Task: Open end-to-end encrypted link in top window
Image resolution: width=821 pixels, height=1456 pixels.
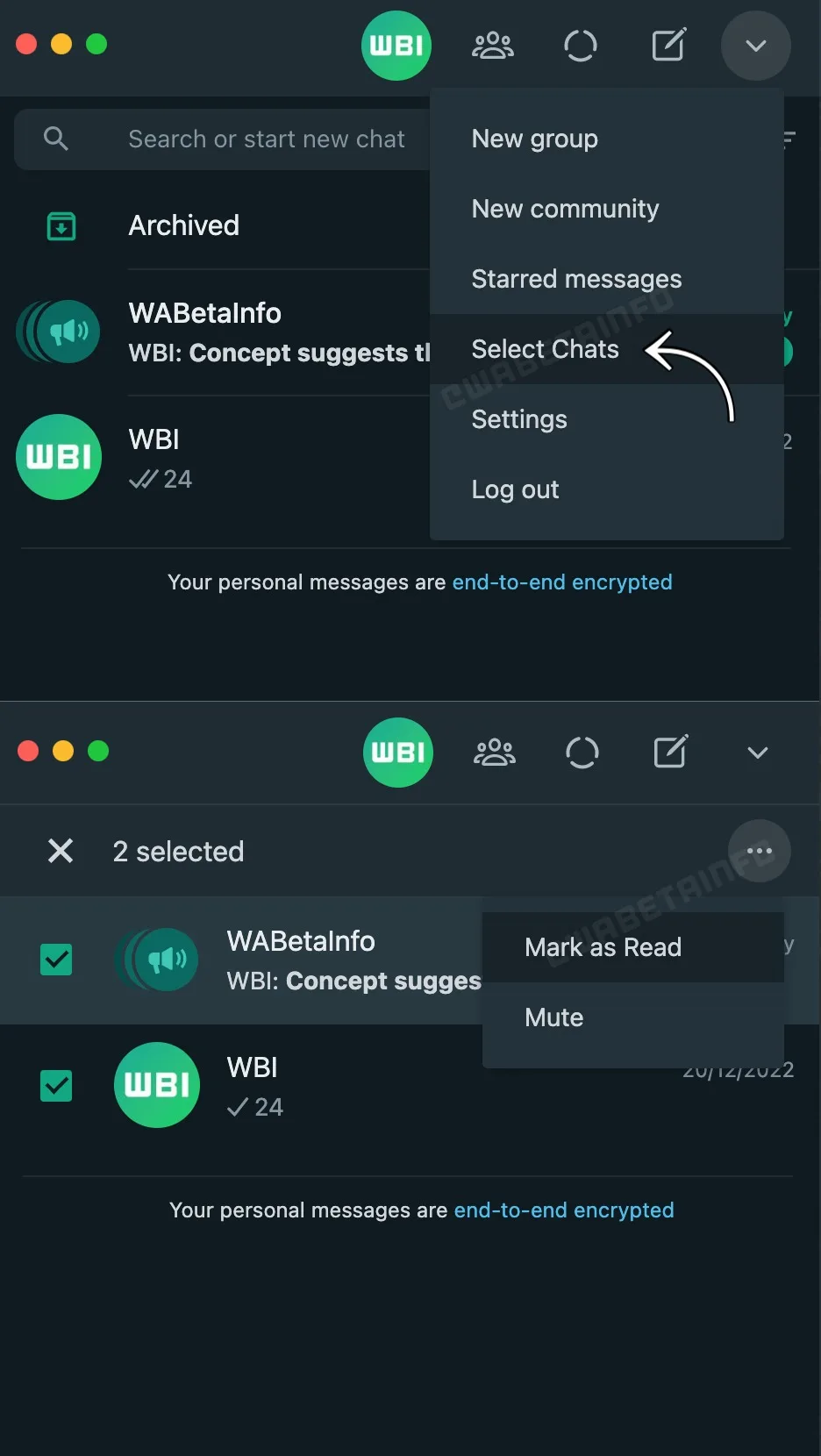Action: pyautogui.click(x=562, y=582)
